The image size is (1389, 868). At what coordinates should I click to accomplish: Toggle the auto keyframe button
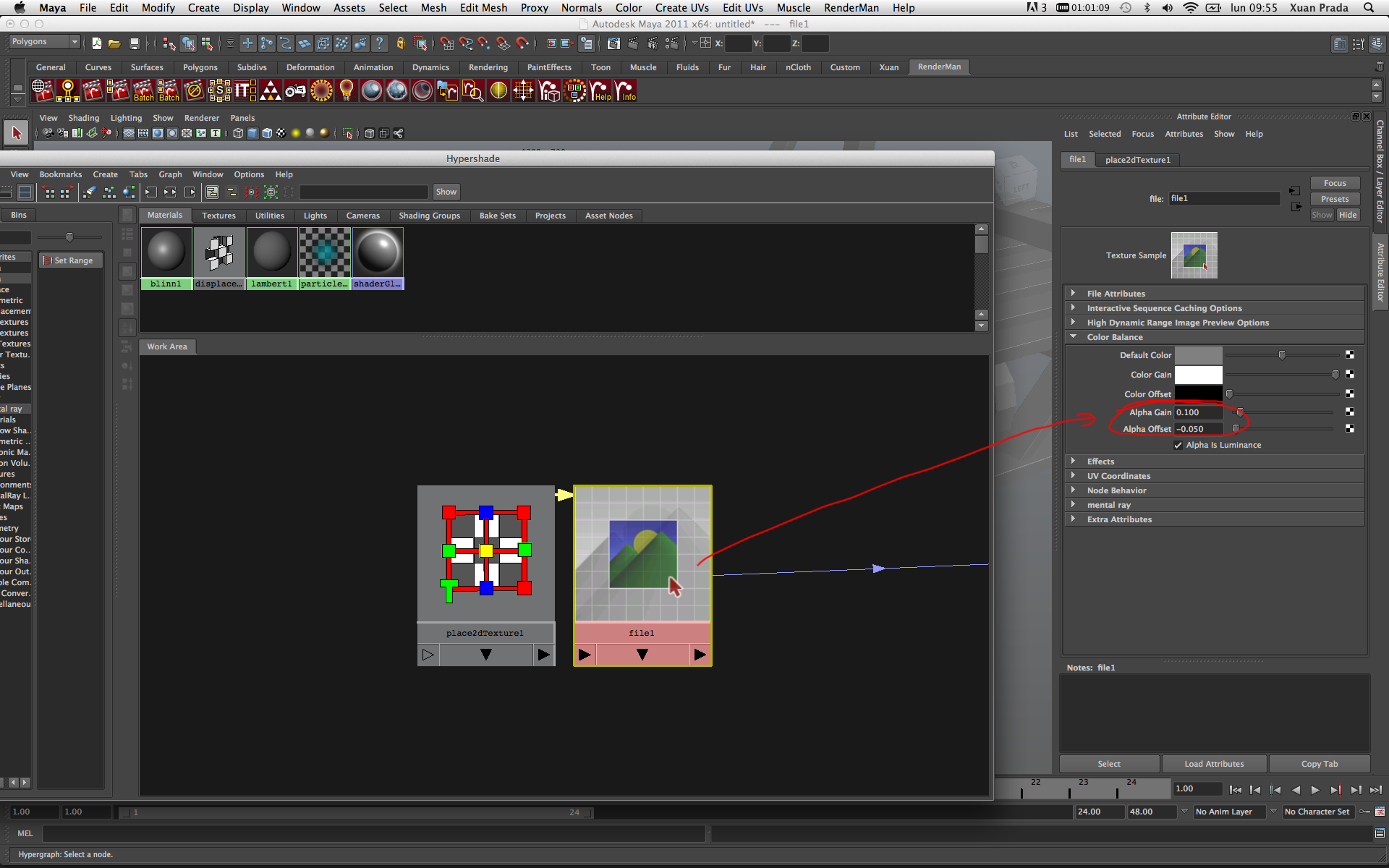click(1364, 812)
